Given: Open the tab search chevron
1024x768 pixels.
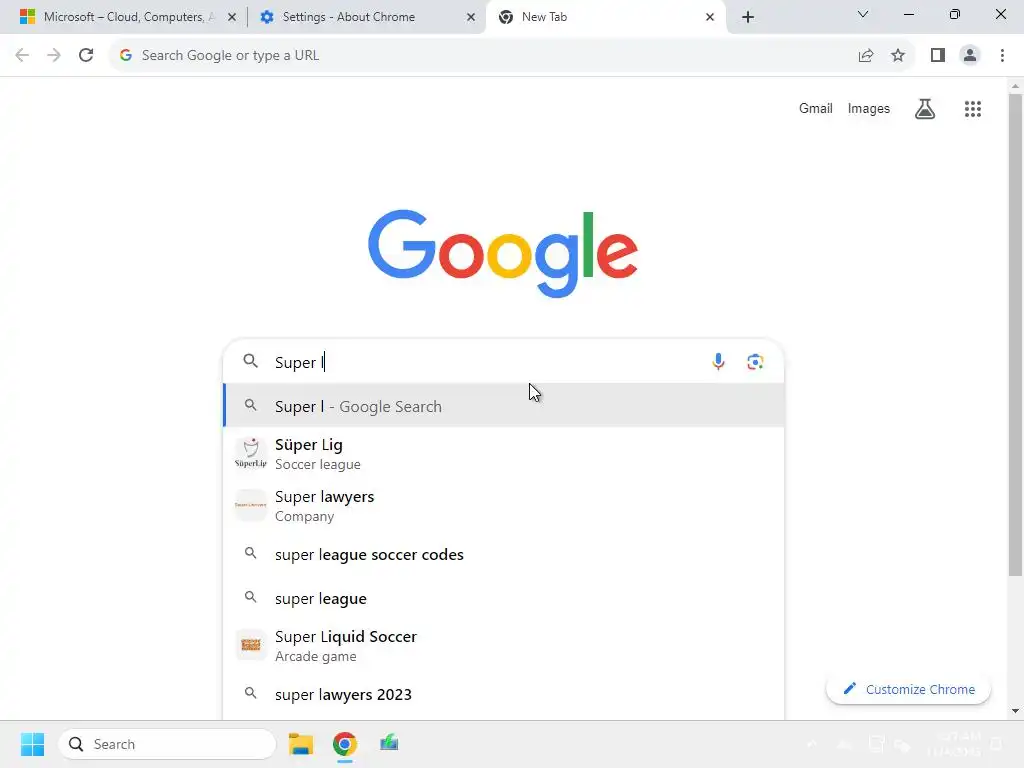Looking at the screenshot, I should (x=863, y=14).
